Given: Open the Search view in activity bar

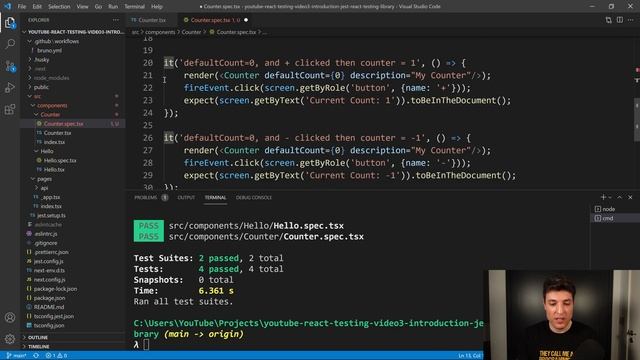Looking at the screenshot, I should 10,44.
